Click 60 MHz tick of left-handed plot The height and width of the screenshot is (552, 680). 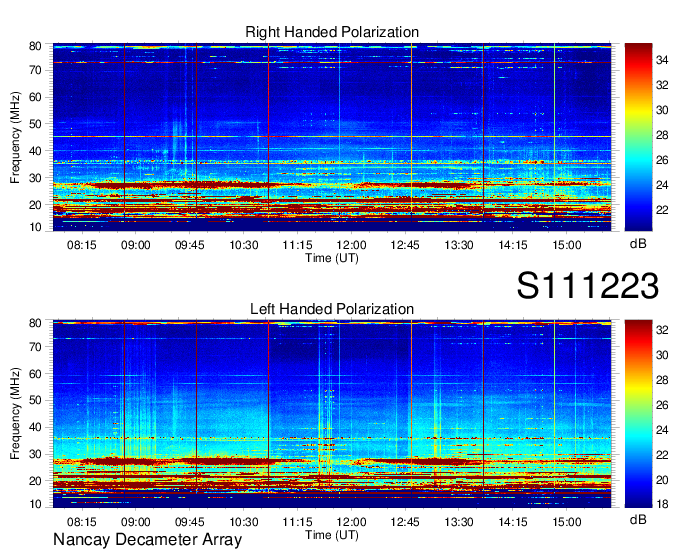pos(35,373)
